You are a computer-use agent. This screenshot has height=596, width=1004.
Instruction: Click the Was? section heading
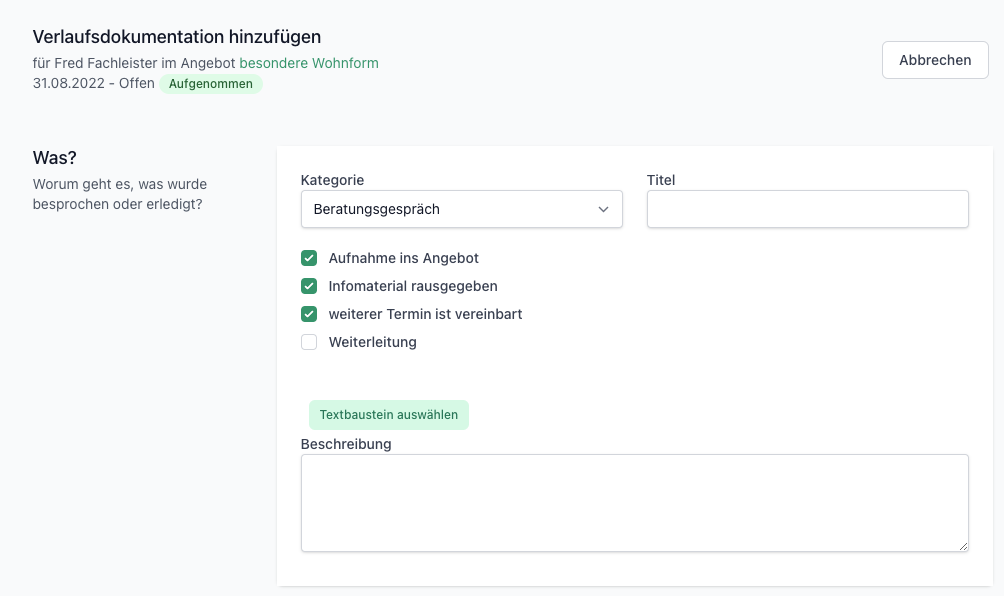click(54, 157)
